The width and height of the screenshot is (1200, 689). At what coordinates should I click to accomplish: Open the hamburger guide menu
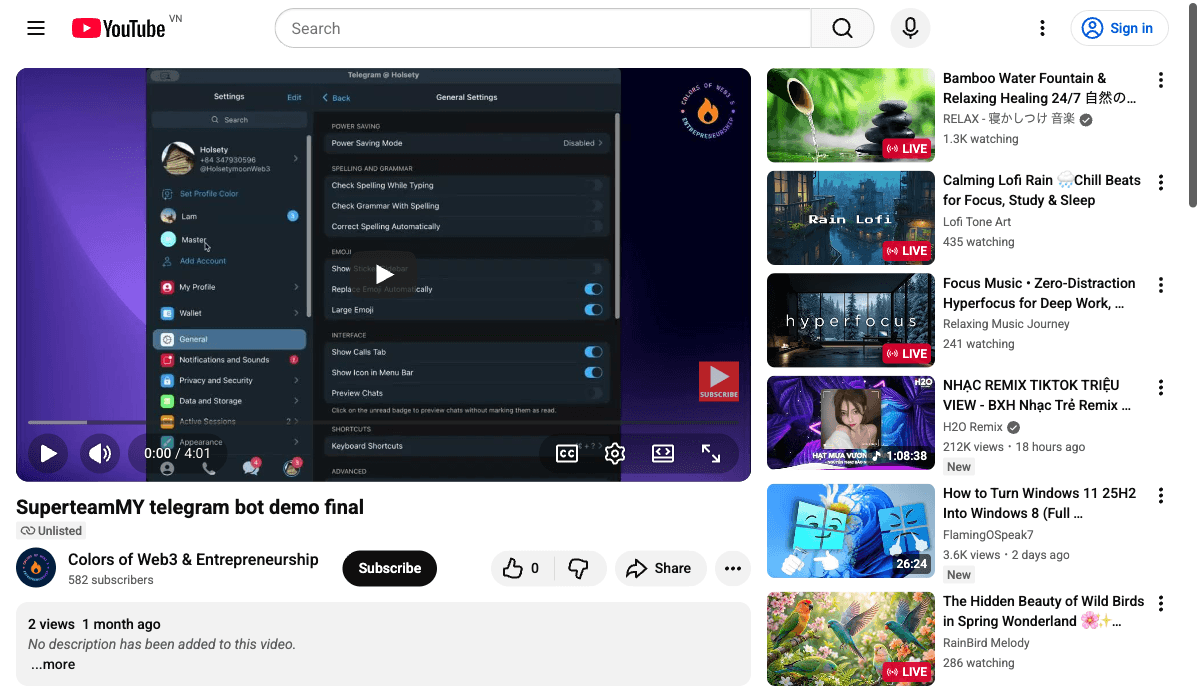click(x=36, y=28)
